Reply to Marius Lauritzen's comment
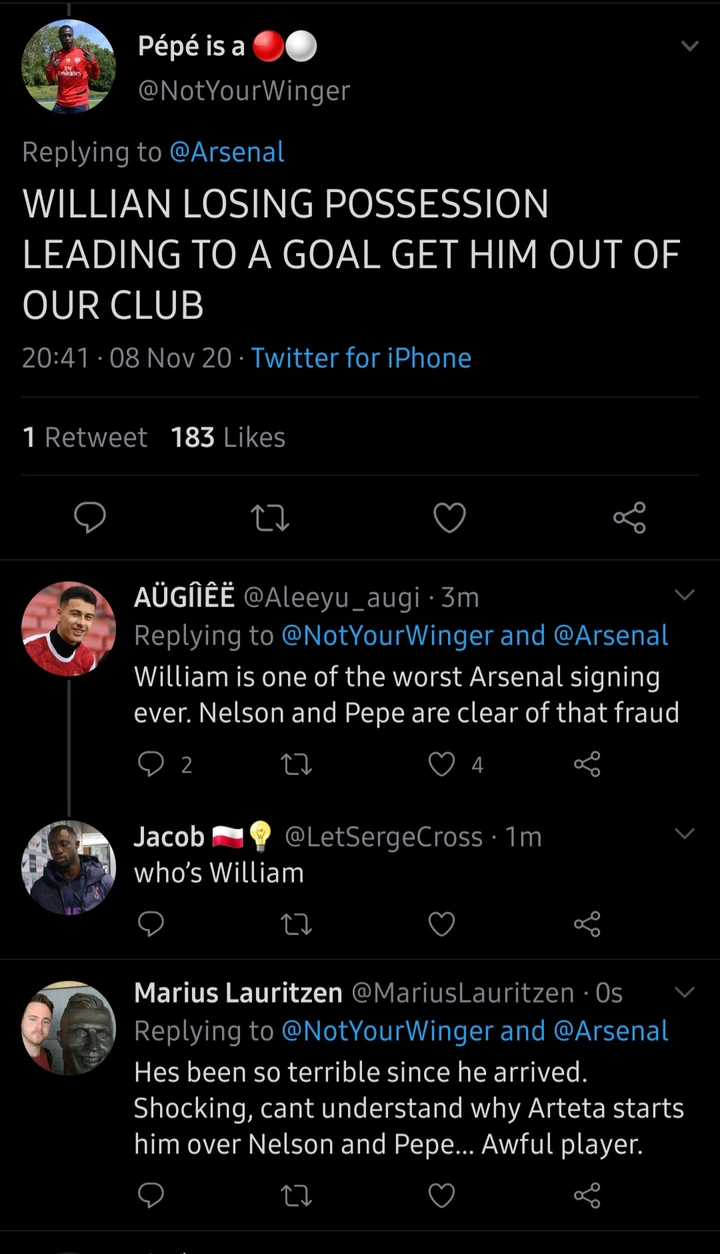This screenshot has width=720, height=1254. click(150, 1195)
